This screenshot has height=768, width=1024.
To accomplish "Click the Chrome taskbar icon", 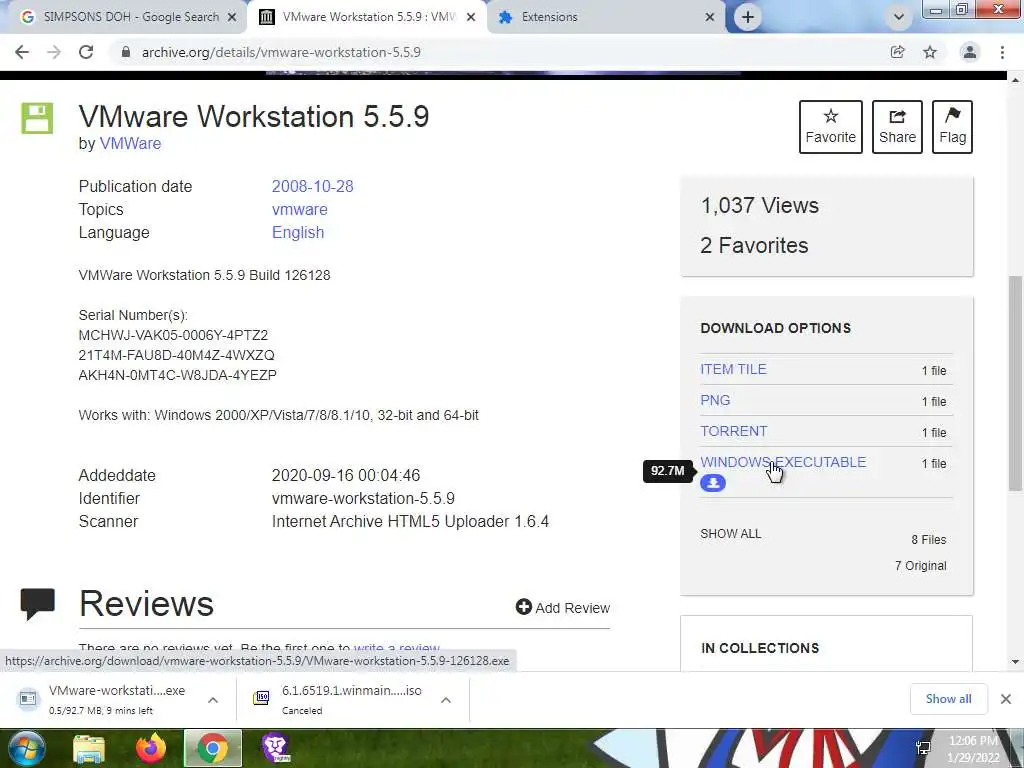I will click(x=213, y=748).
